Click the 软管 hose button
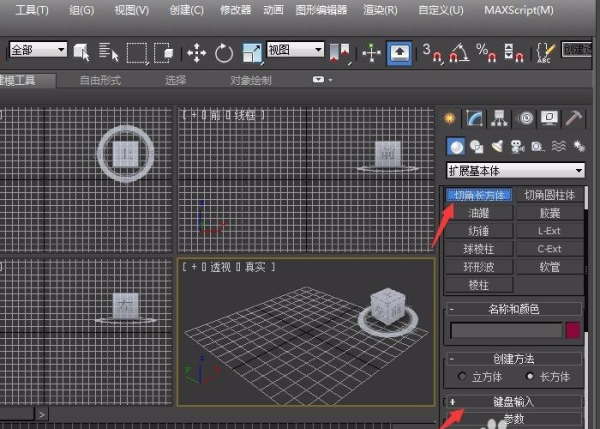This screenshot has height=429, width=600. point(549,267)
